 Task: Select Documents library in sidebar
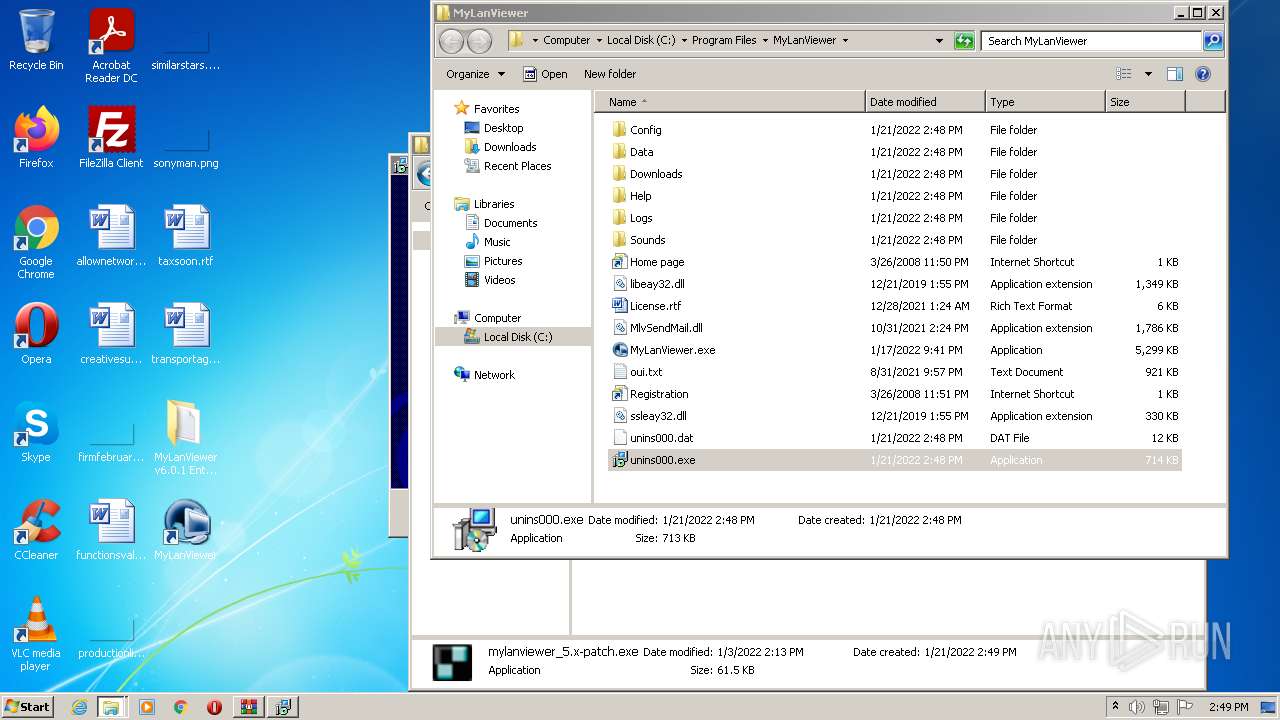coord(501,223)
